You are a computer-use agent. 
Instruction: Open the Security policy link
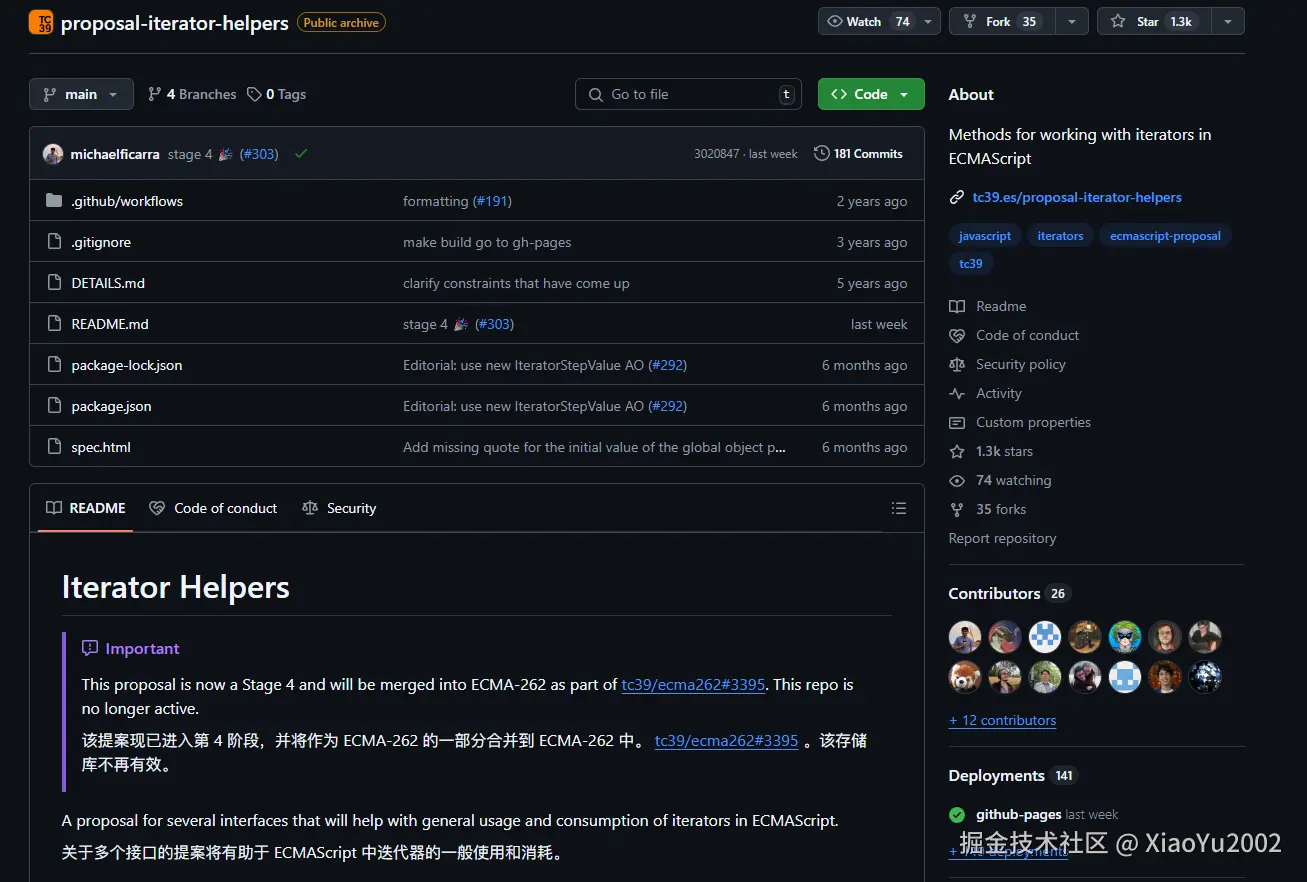(1007, 364)
